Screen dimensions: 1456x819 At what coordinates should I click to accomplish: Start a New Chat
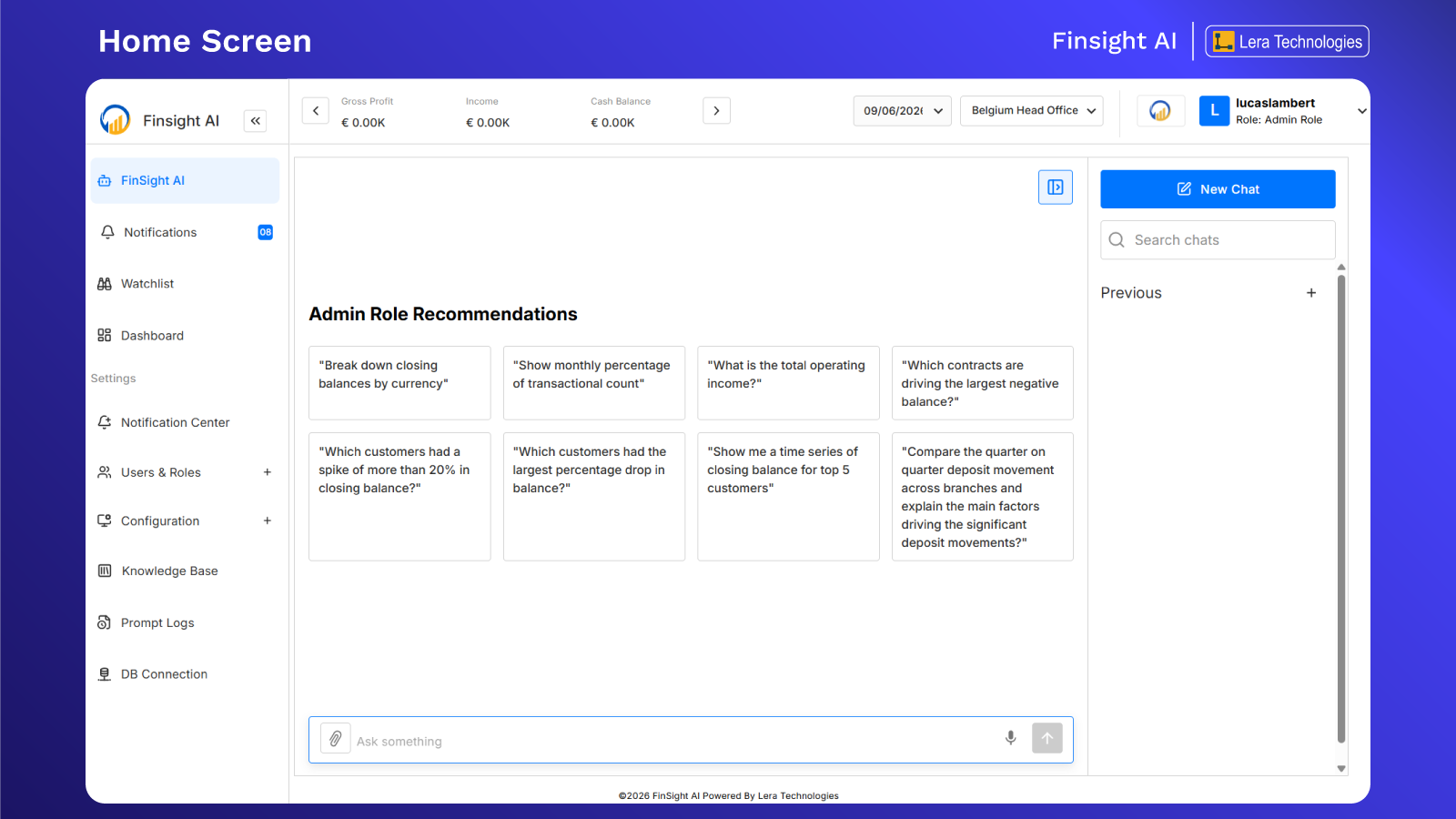pos(1218,189)
